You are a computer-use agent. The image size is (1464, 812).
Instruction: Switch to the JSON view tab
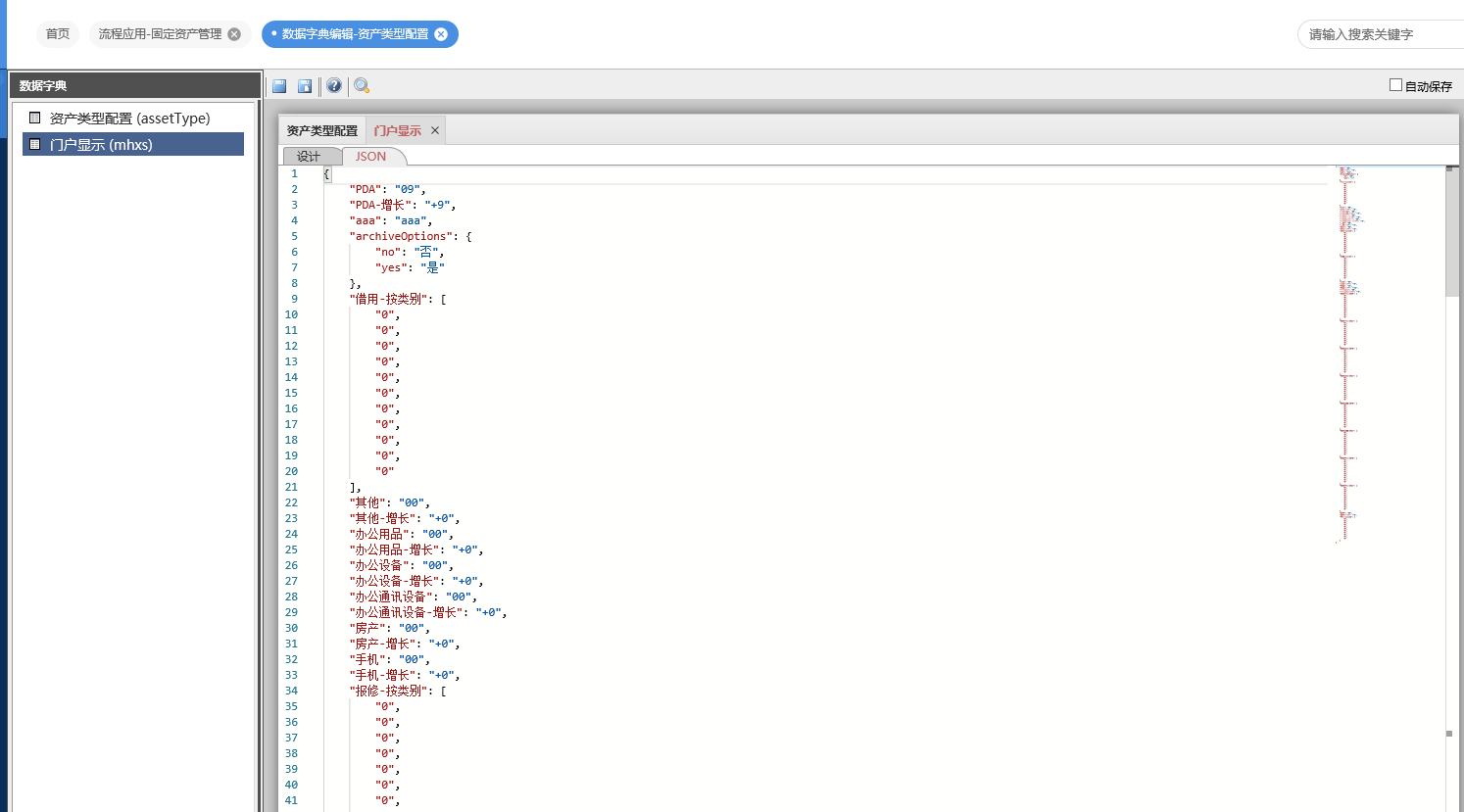point(371,157)
